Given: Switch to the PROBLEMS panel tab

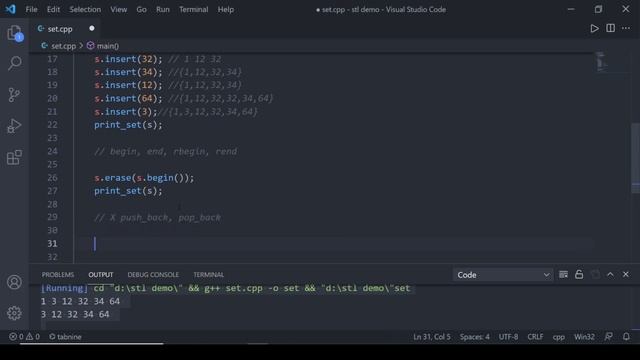Looking at the screenshot, I should click(x=58, y=275).
